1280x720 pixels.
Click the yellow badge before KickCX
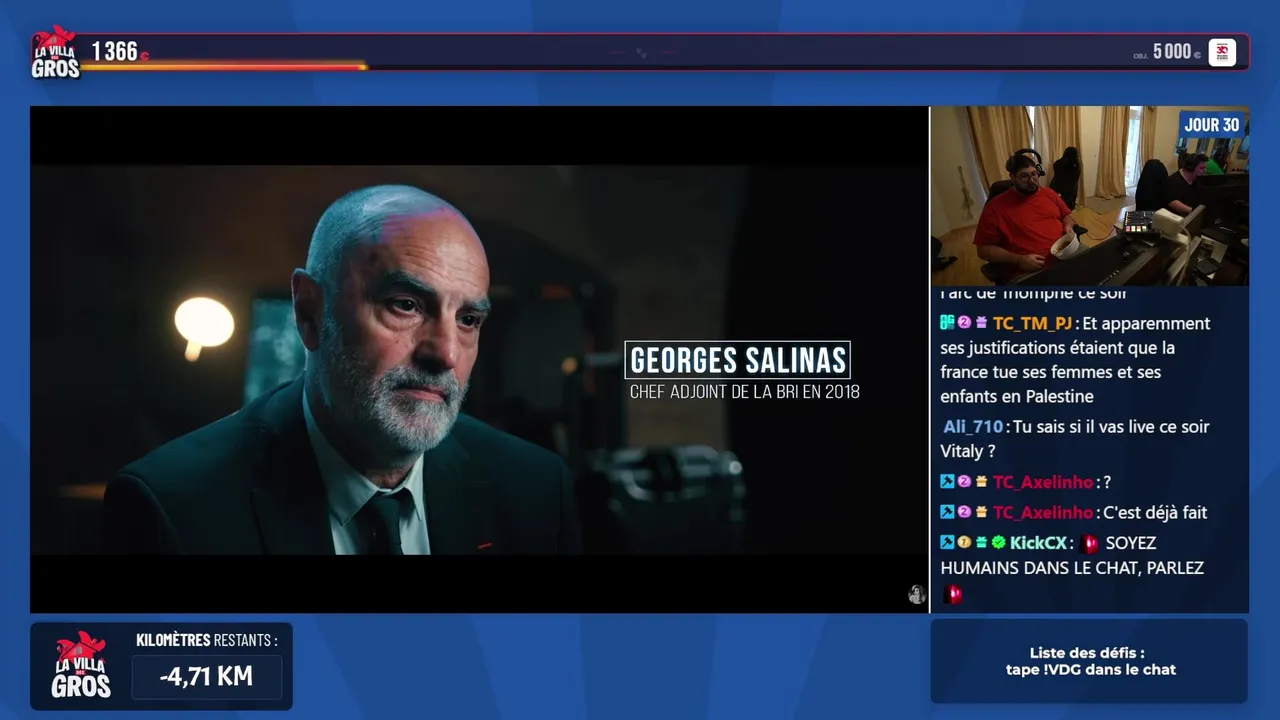click(964, 542)
